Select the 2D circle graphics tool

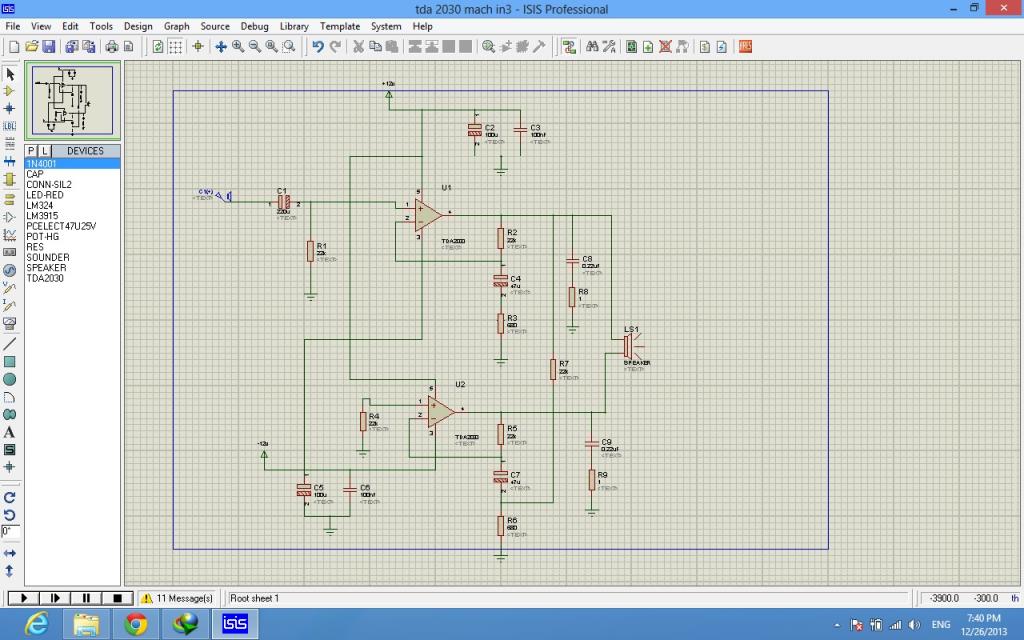tap(10, 379)
